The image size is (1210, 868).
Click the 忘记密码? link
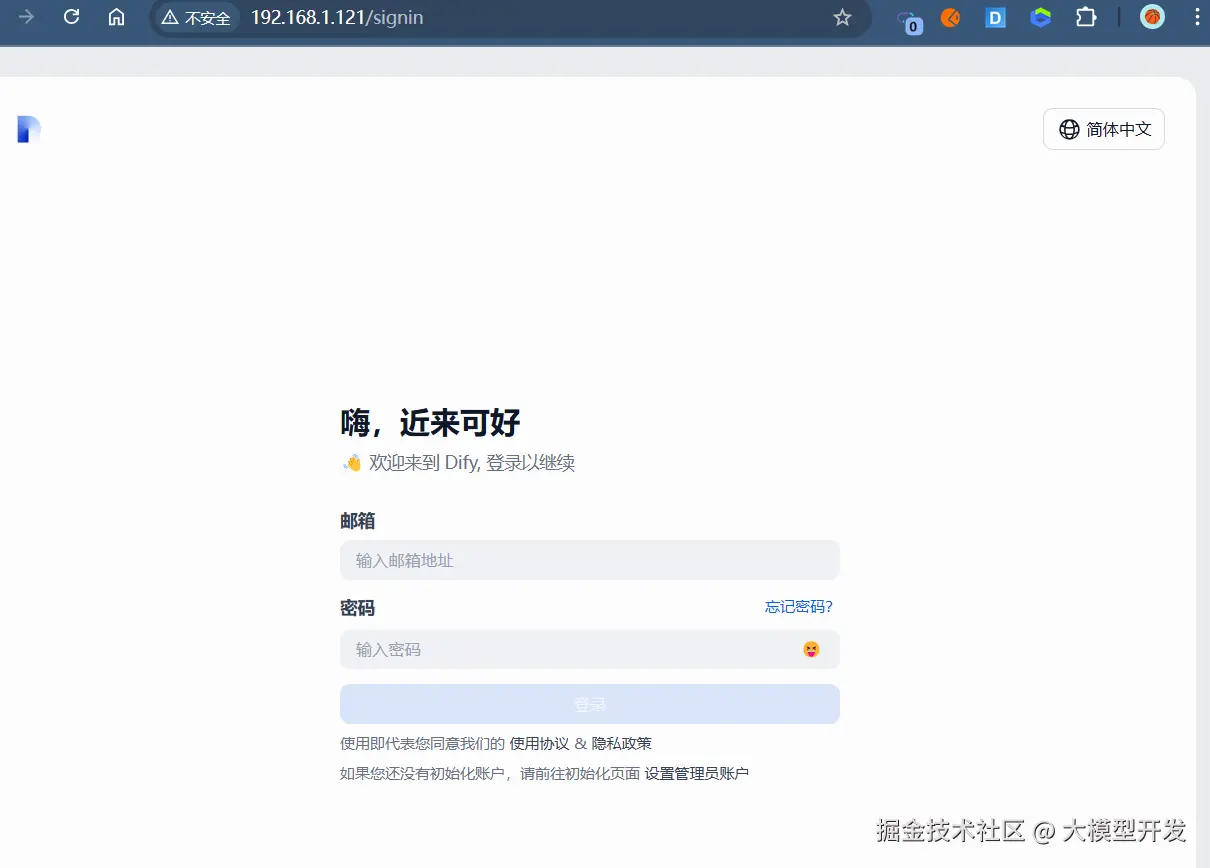pyautogui.click(x=798, y=606)
